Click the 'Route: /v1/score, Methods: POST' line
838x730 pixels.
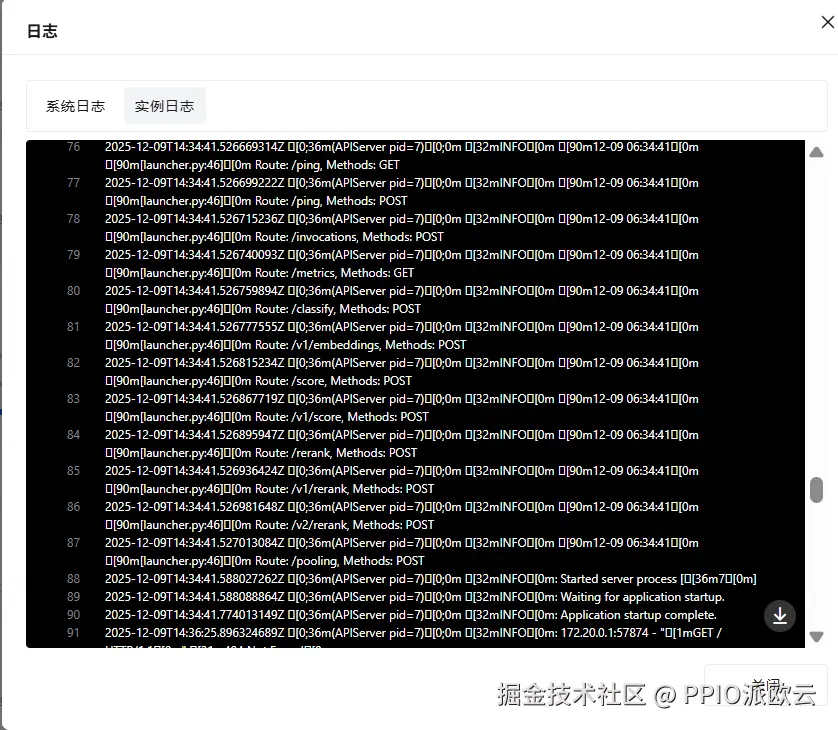(342, 417)
